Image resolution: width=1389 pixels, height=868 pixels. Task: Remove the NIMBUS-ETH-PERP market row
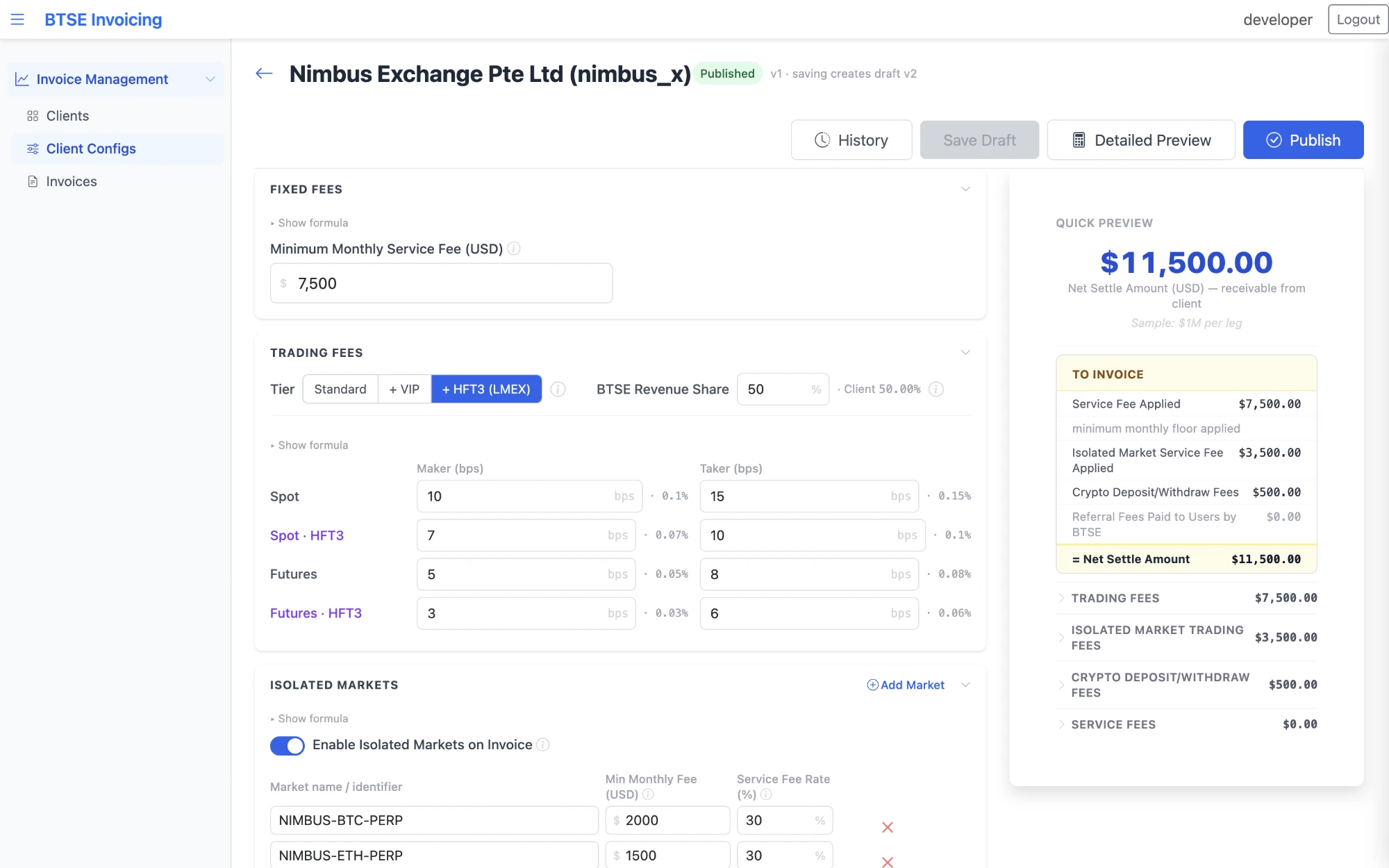tap(887, 862)
